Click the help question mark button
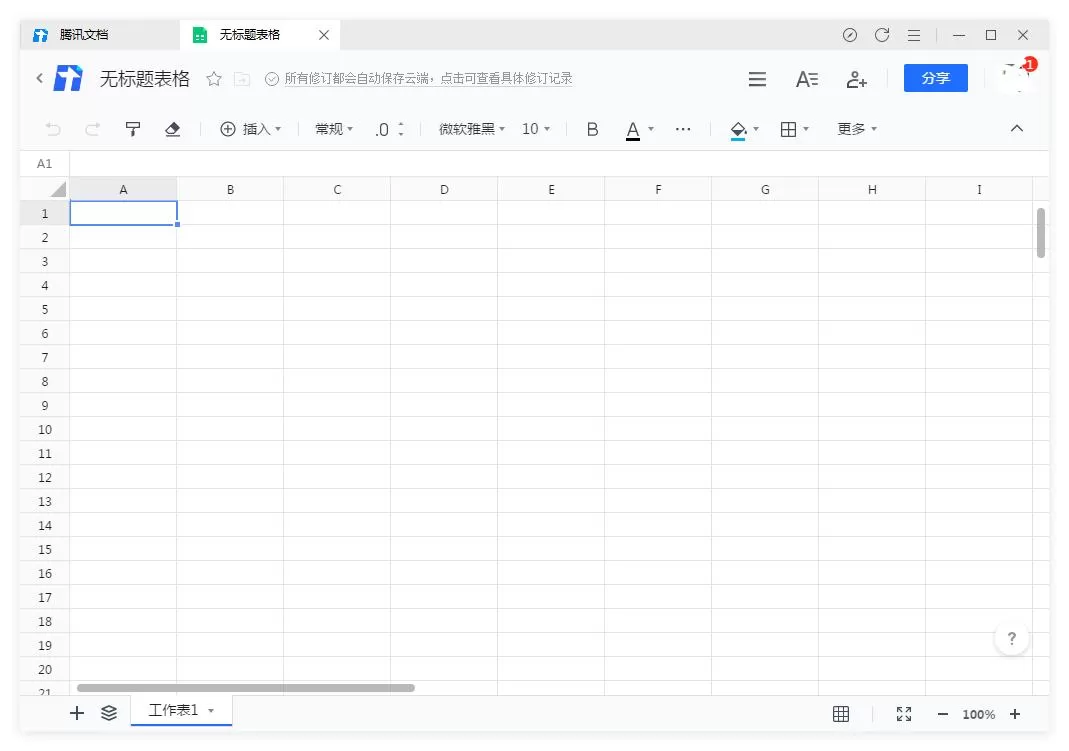The image size is (1069, 751). coord(1012,638)
